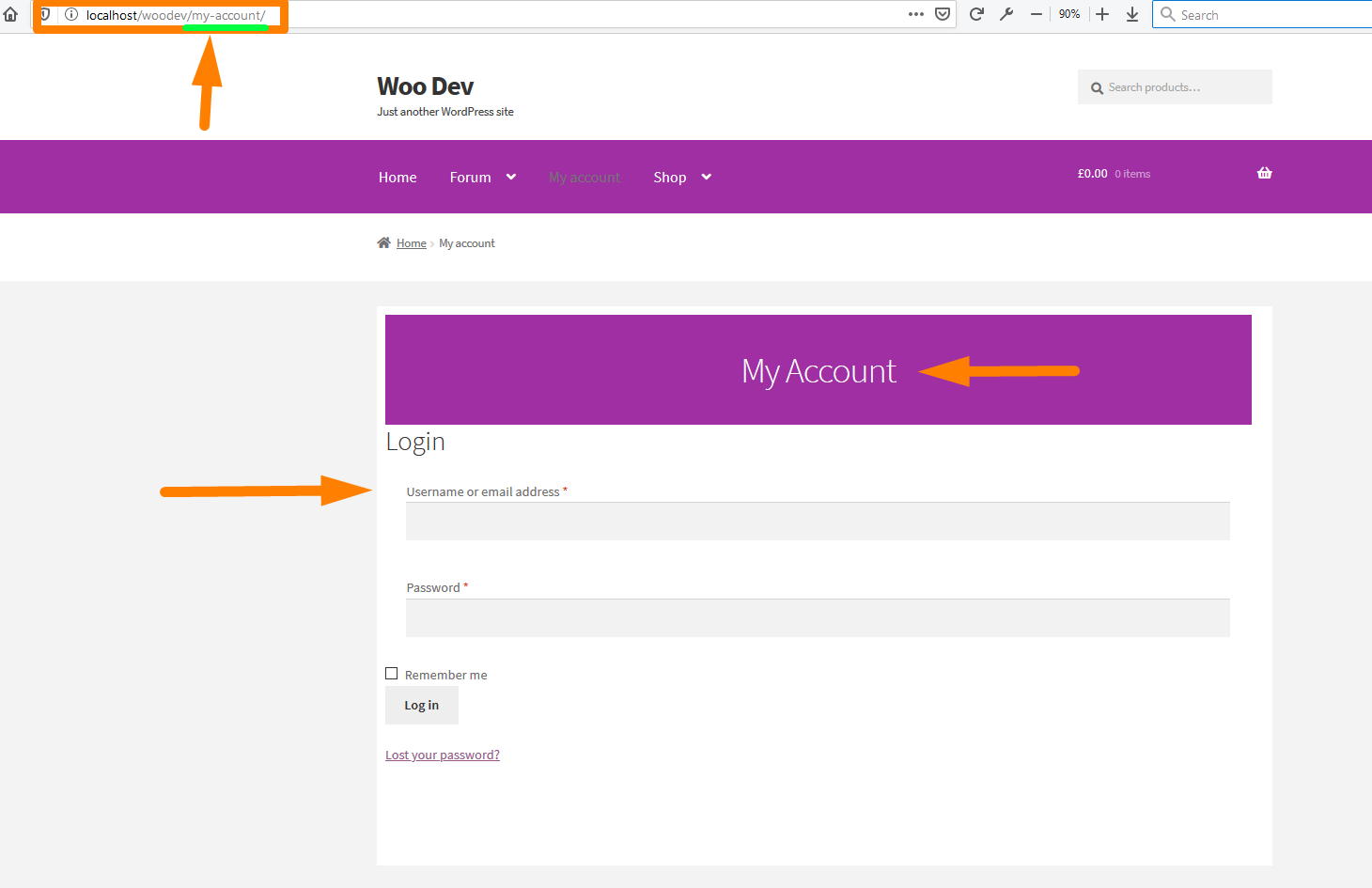The height and width of the screenshot is (888, 1372).
Task: Tick the Remember me checkbox
Action: (392, 674)
